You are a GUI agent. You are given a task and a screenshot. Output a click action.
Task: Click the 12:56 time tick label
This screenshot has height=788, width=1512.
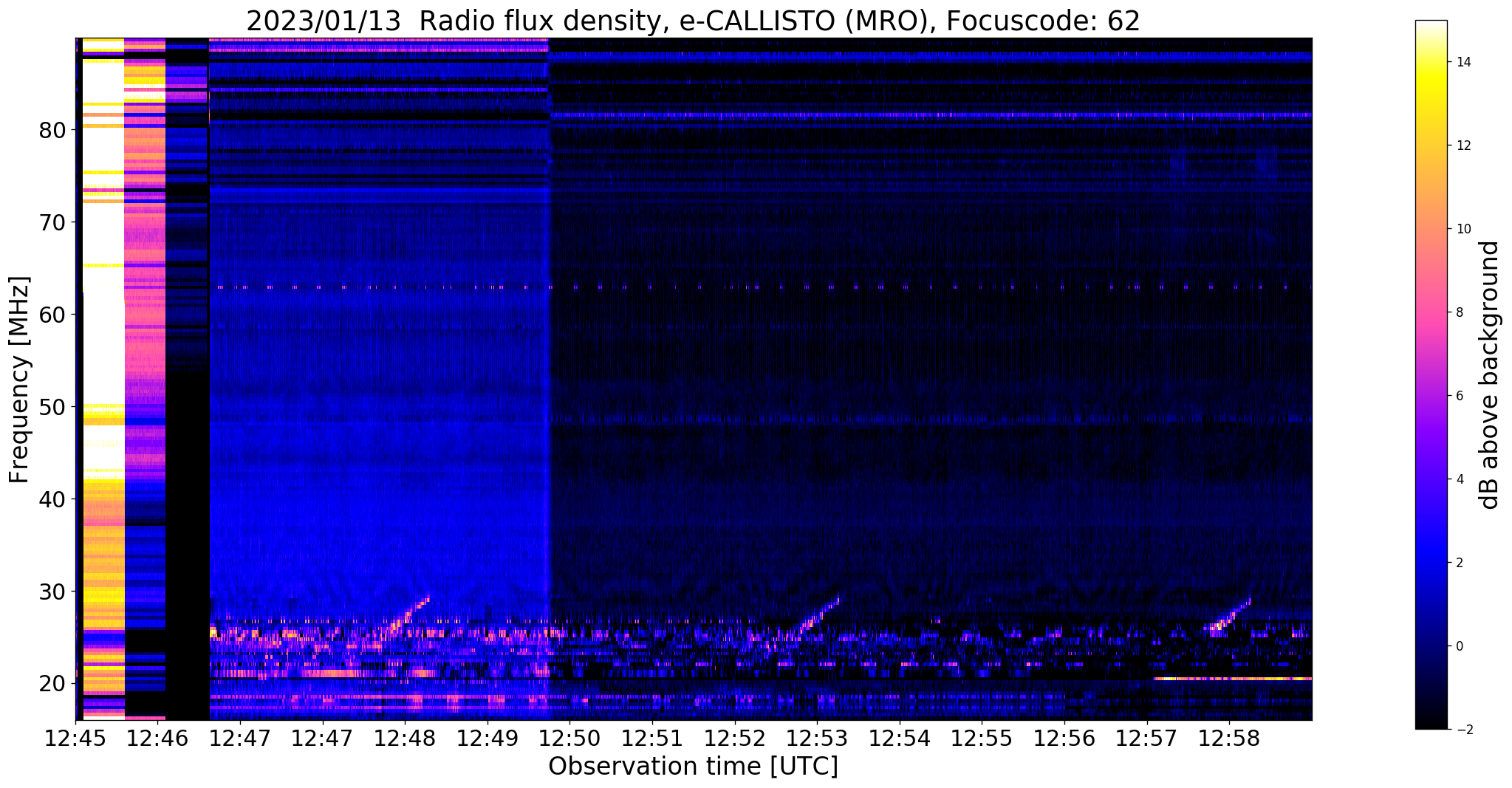point(1064,739)
